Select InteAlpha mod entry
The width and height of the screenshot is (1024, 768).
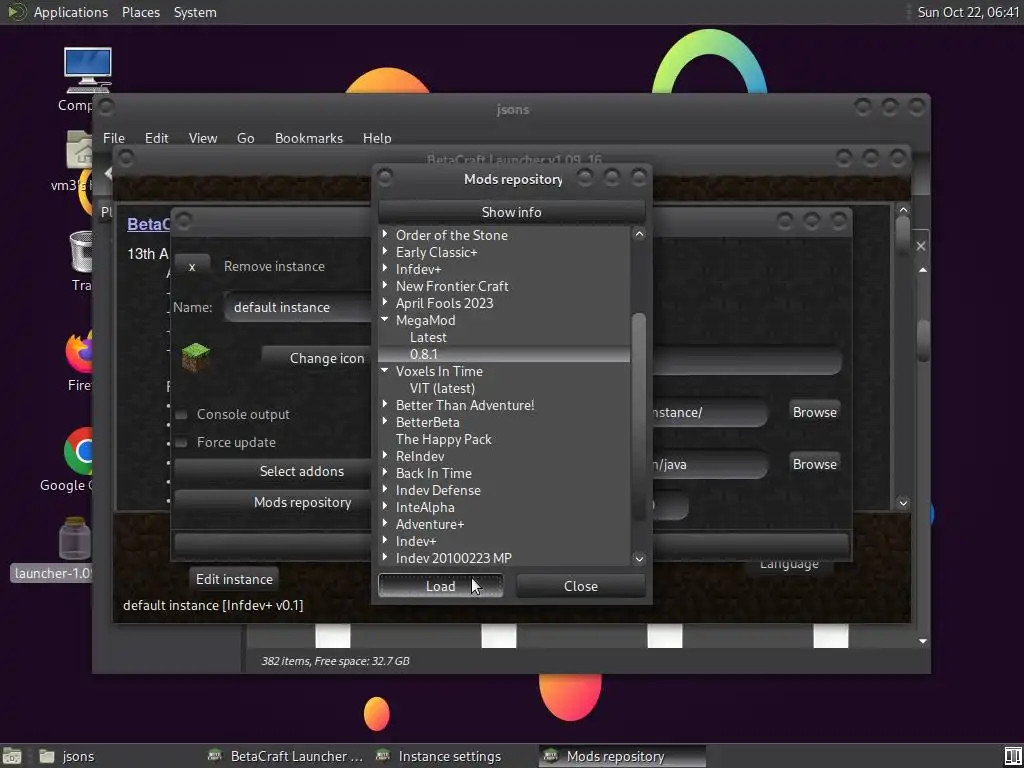[x=425, y=507]
